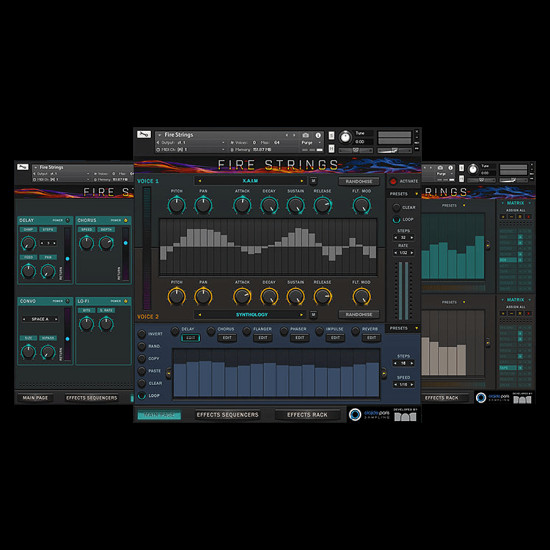Toggle Delay power in left window
Screen dimensions: 550x550
click(67, 220)
